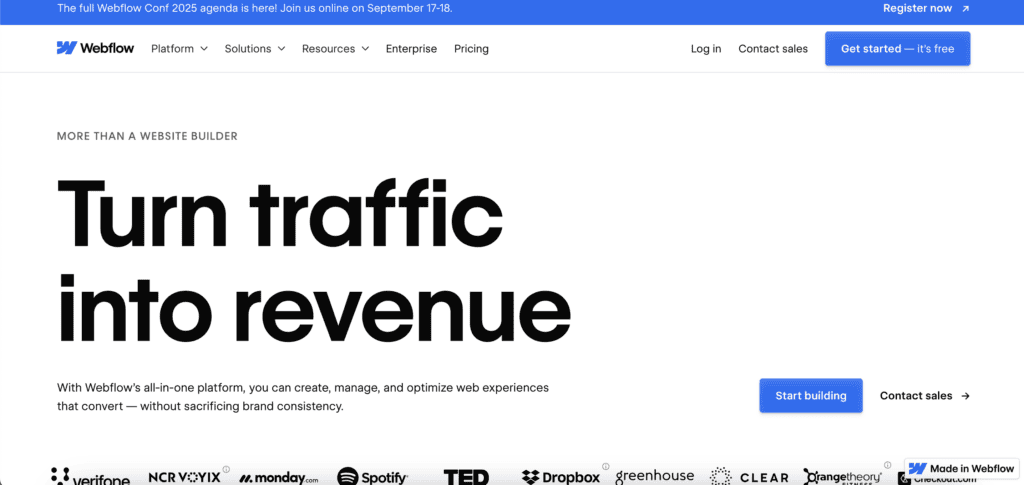Click the monday.com logo
Viewport: 1024px width, 485px height.
coord(278,478)
